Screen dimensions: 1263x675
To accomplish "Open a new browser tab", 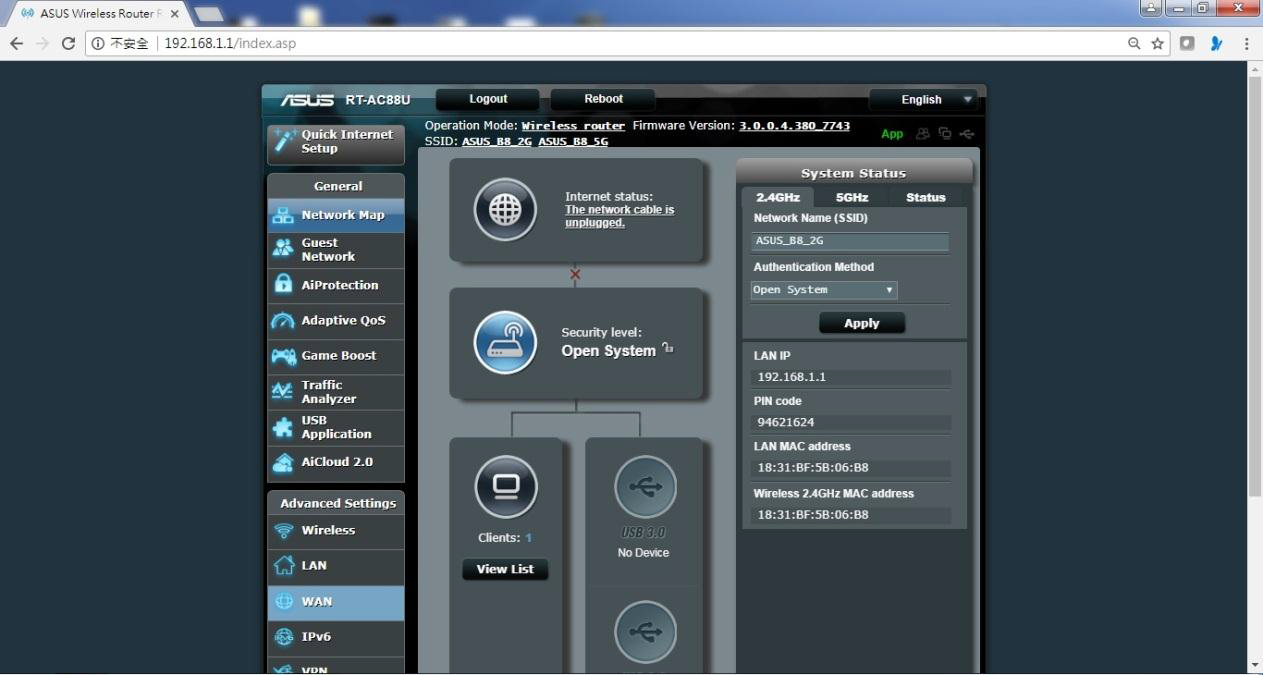I will pyautogui.click(x=208, y=13).
